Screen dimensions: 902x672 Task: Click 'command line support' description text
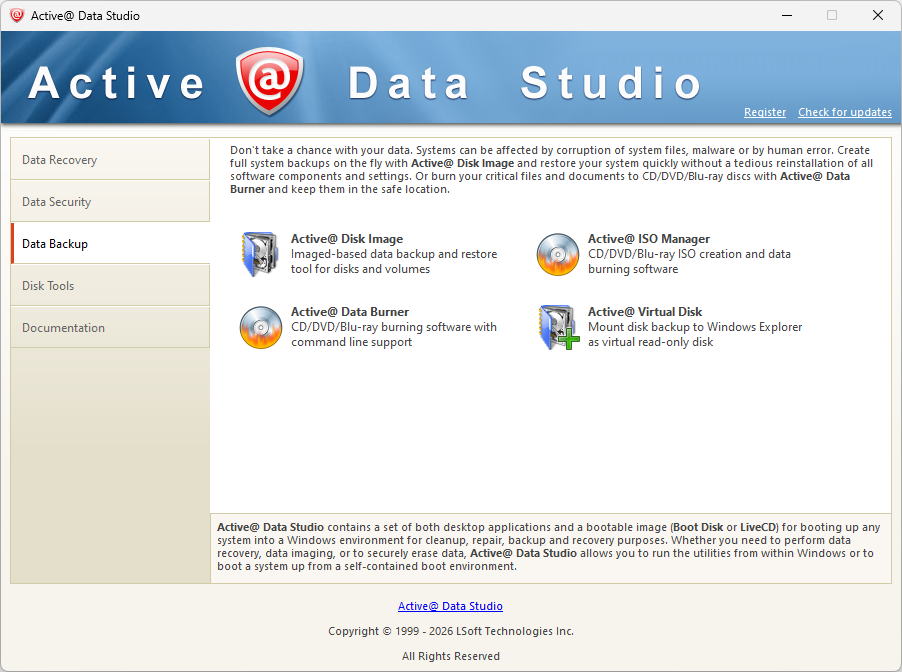pyautogui.click(x=351, y=342)
